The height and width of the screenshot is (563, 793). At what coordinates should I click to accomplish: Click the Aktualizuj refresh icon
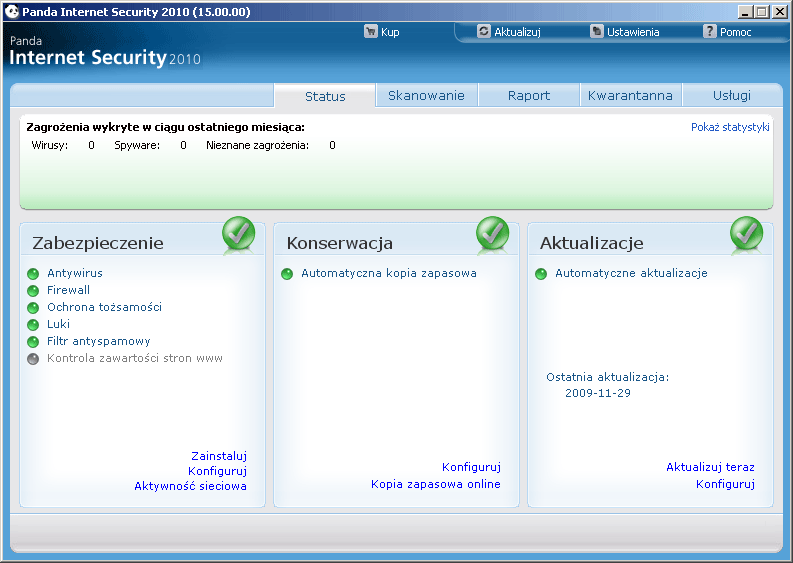click(484, 31)
